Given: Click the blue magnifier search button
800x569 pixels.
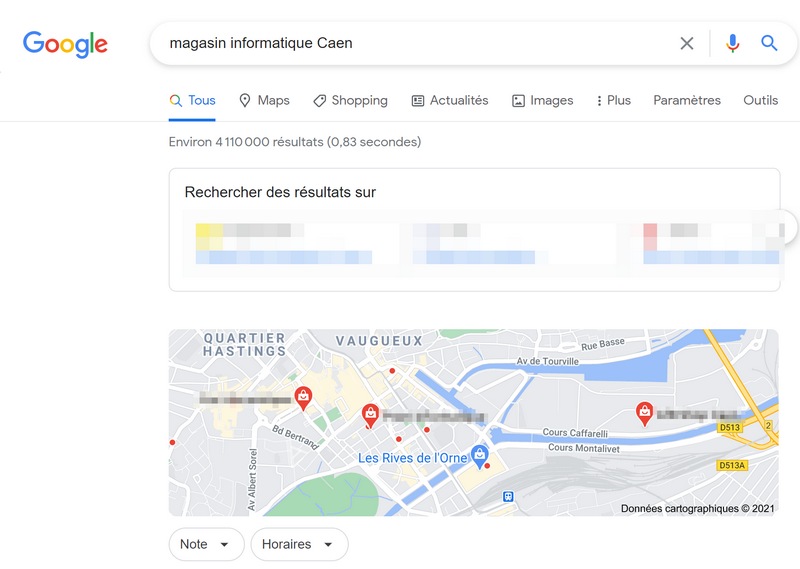Looking at the screenshot, I should pyautogui.click(x=769, y=43).
